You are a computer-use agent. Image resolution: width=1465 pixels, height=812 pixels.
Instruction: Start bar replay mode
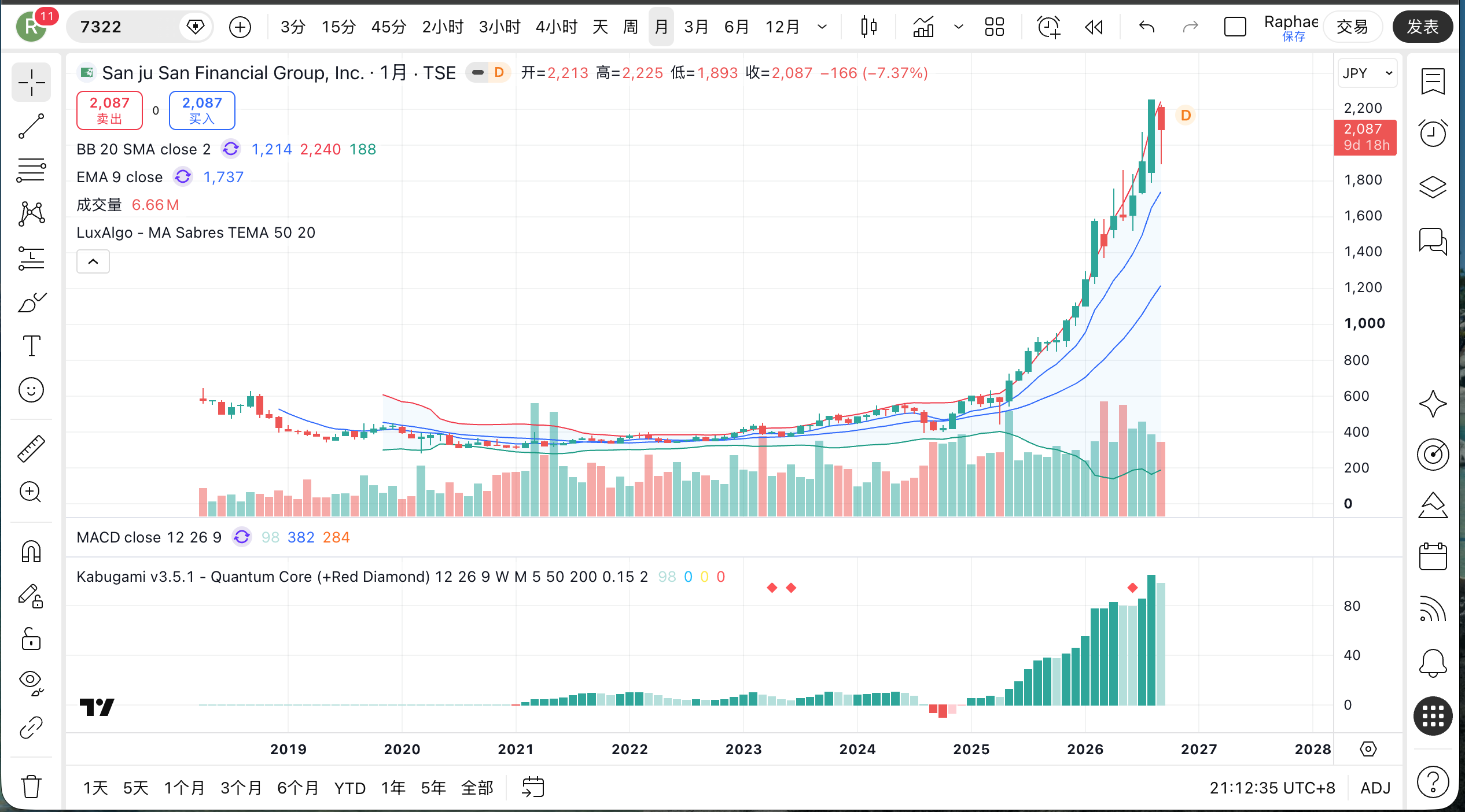pyautogui.click(x=1094, y=27)
